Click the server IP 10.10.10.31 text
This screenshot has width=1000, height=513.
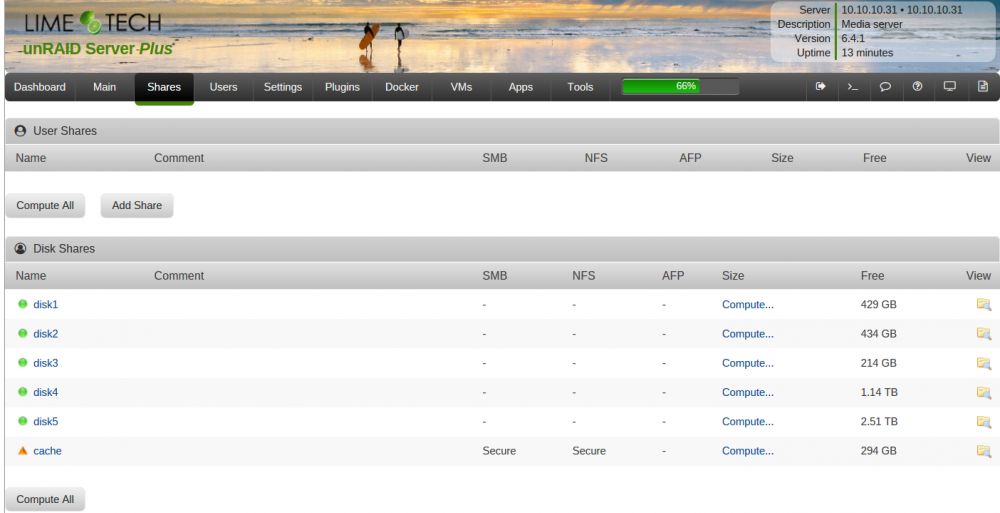[x=902, y=10]
